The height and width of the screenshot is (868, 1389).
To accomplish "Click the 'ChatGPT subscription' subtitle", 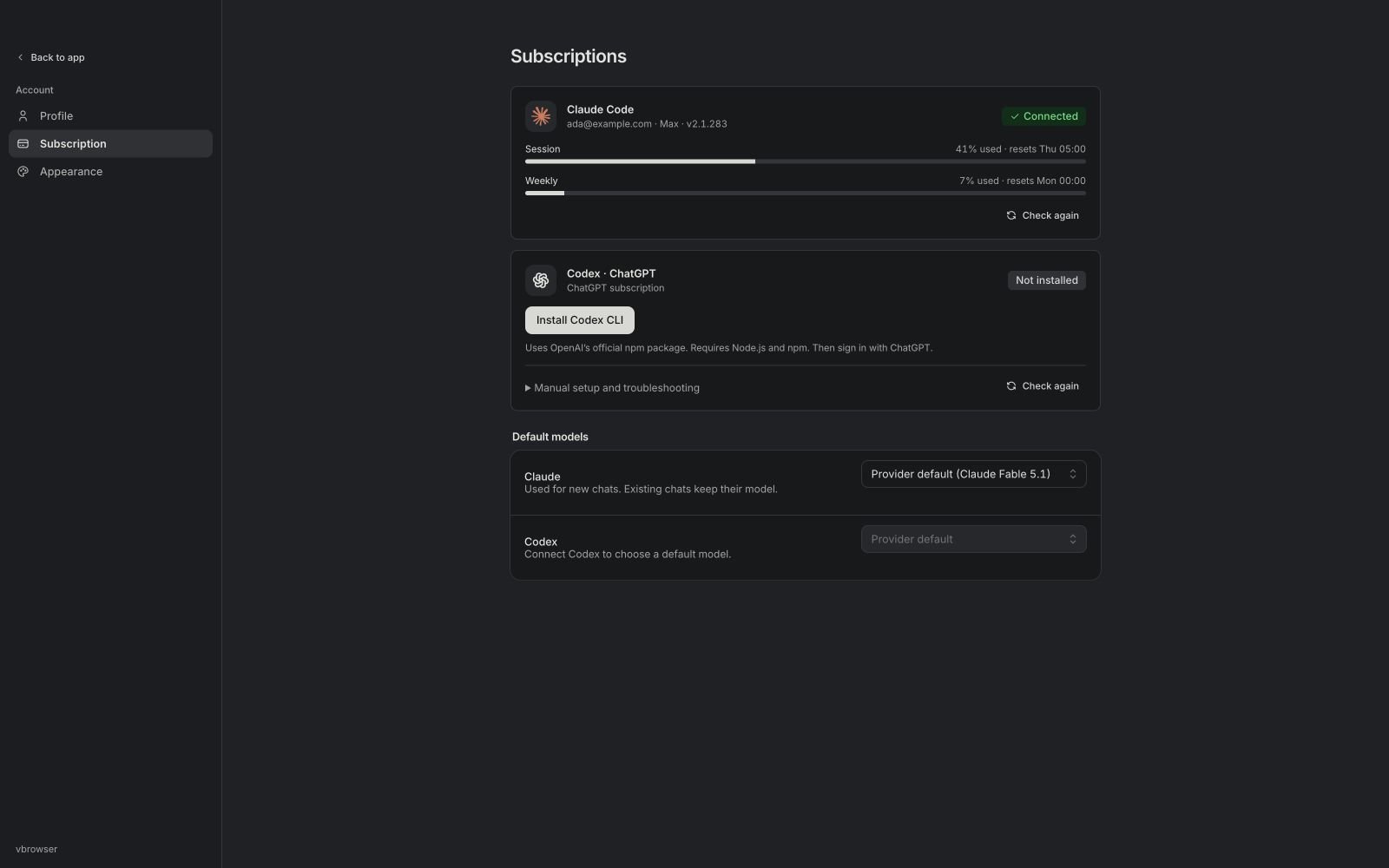I will 616,288.
